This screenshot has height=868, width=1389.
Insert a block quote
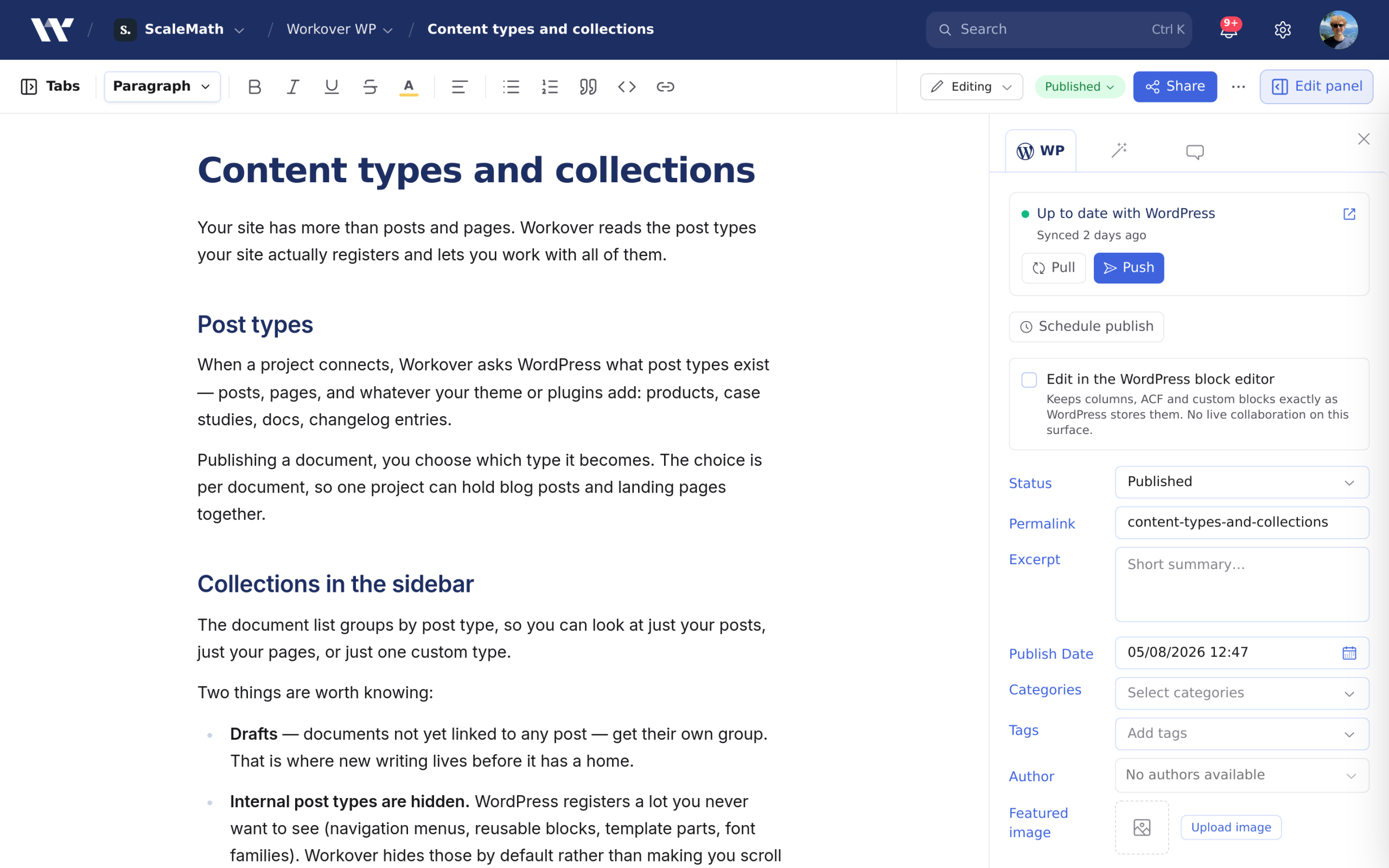pyautogui.click(x=588, y=87)
